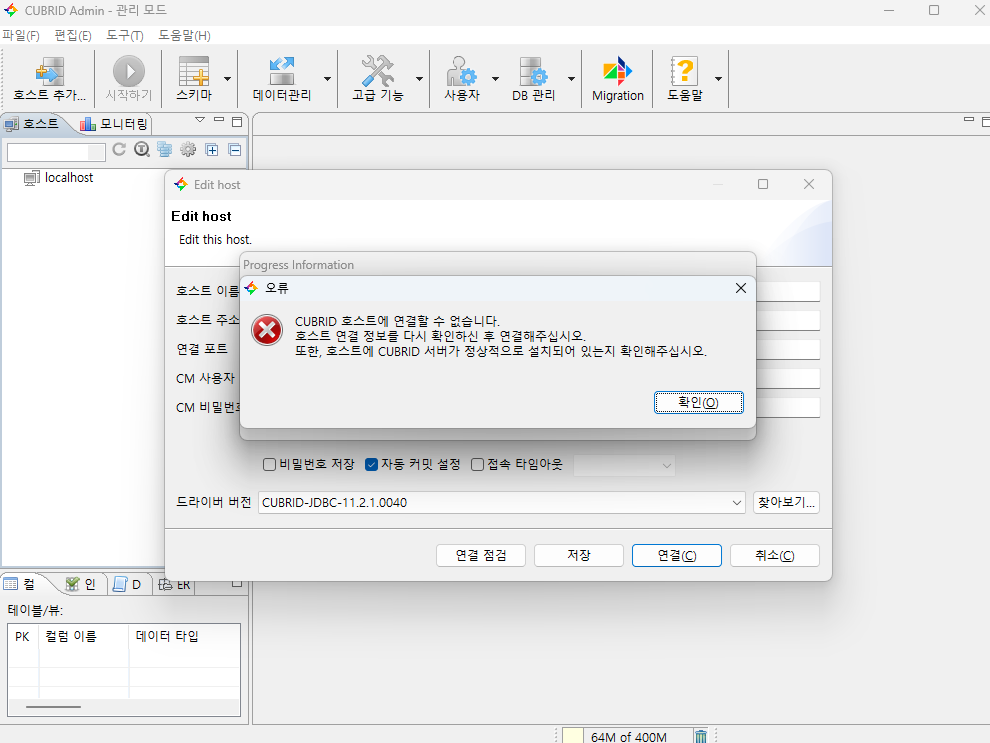
Task: Click the garbage collector trash icon
Action: (701, 736)
